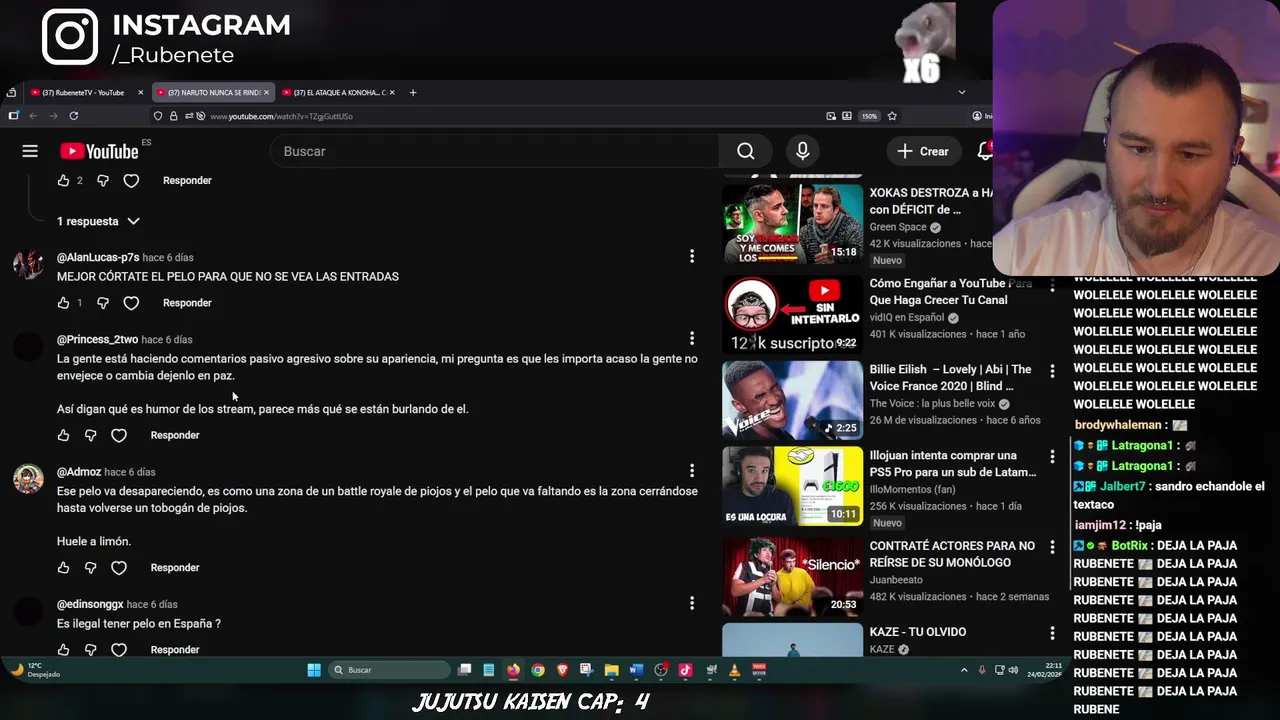Reply to the Admoz comment
The height and width of the screenshot is (720, 1280).
point(175,568)
